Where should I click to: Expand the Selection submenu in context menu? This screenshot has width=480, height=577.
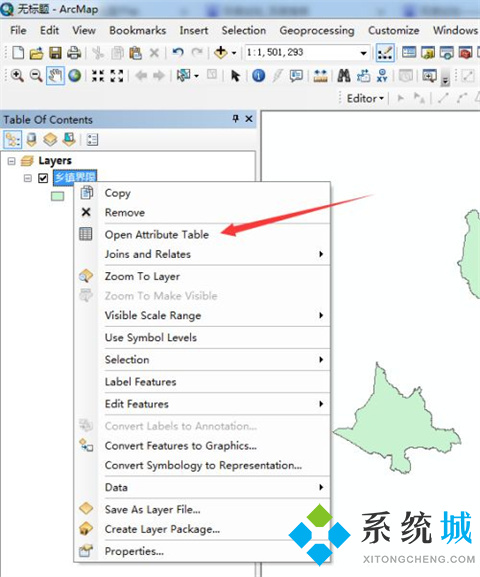216,360
